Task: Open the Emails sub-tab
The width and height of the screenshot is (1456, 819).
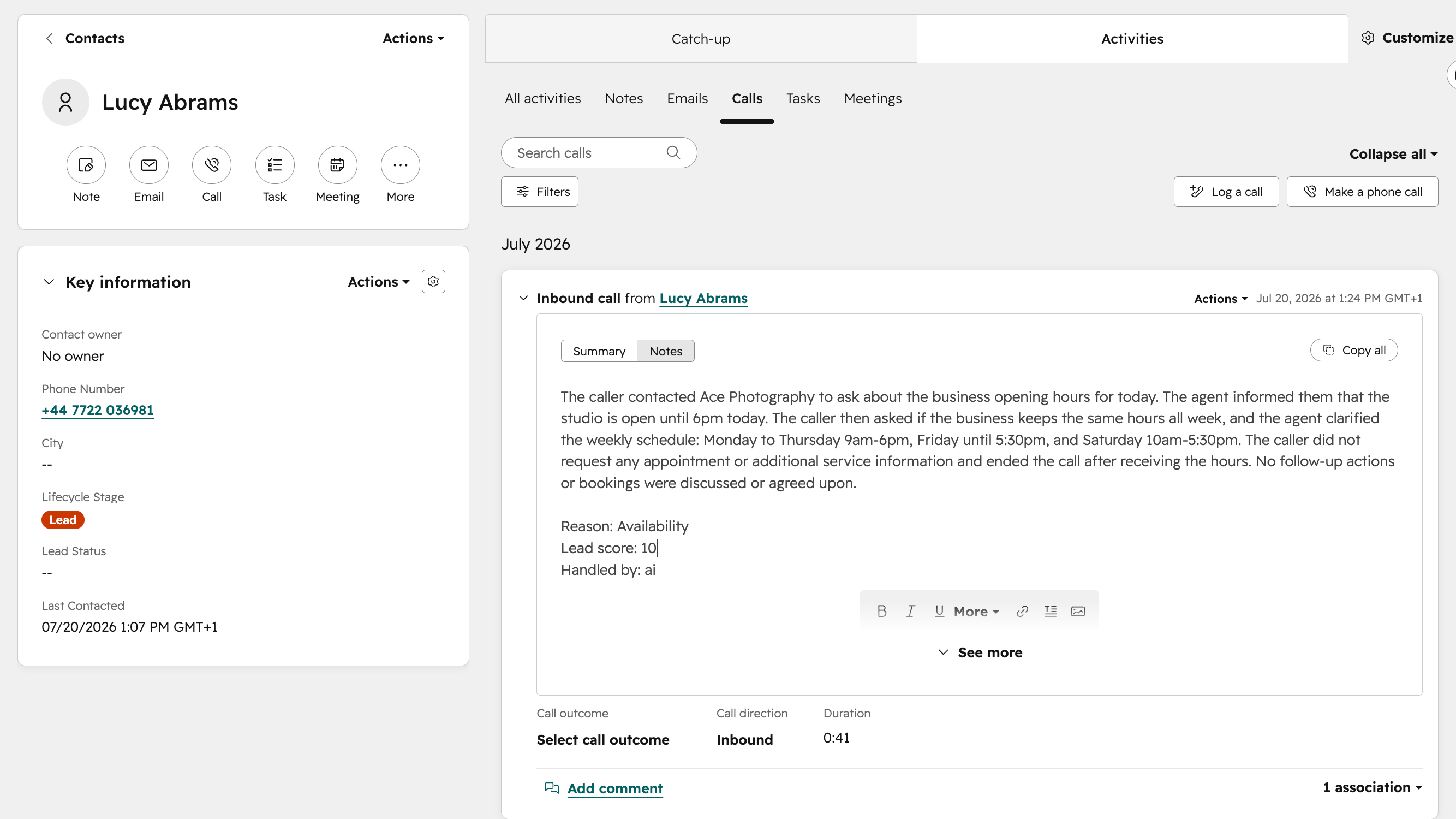Action: (687, 98)
